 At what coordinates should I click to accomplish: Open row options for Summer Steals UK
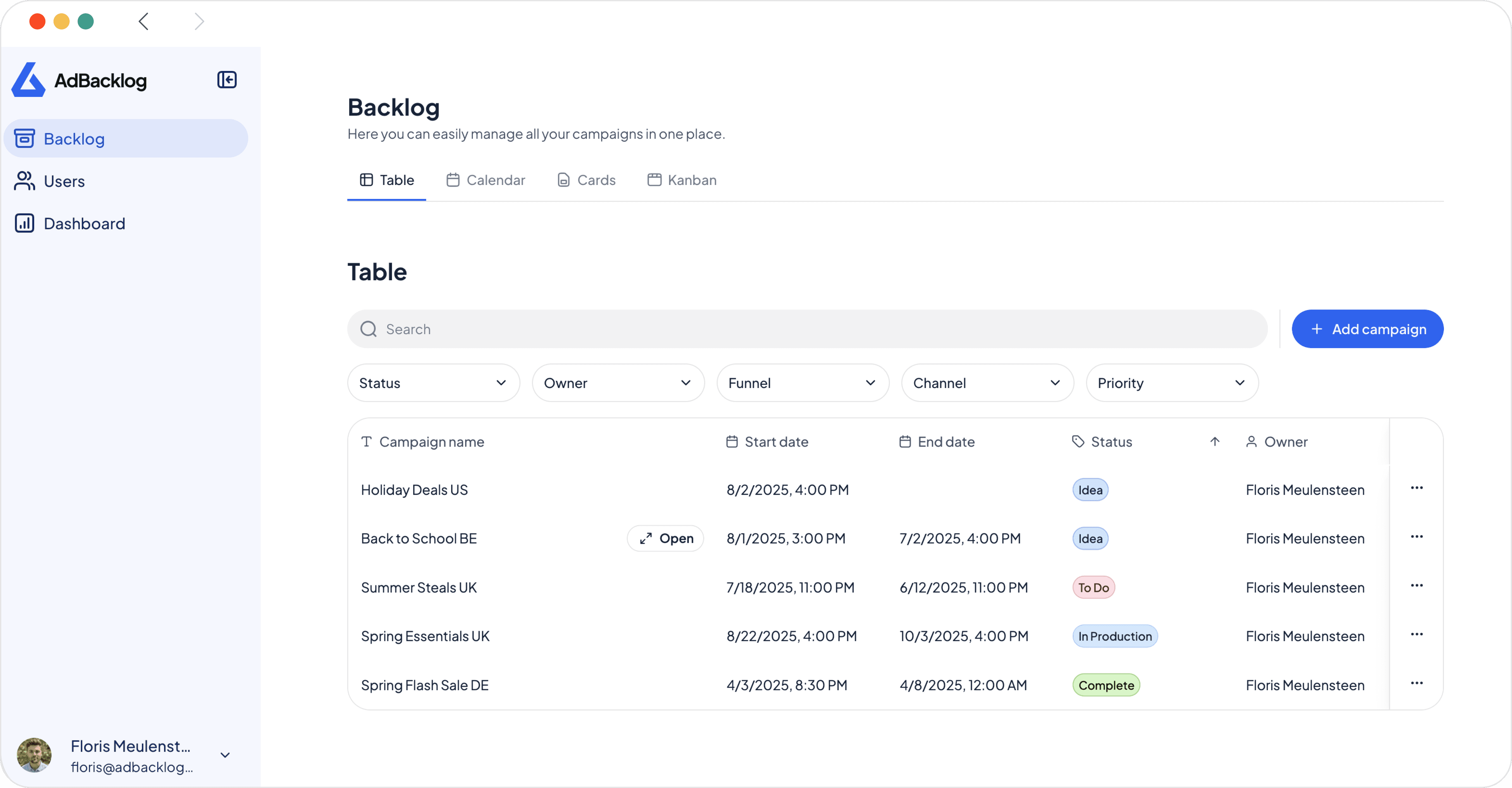1416,585
